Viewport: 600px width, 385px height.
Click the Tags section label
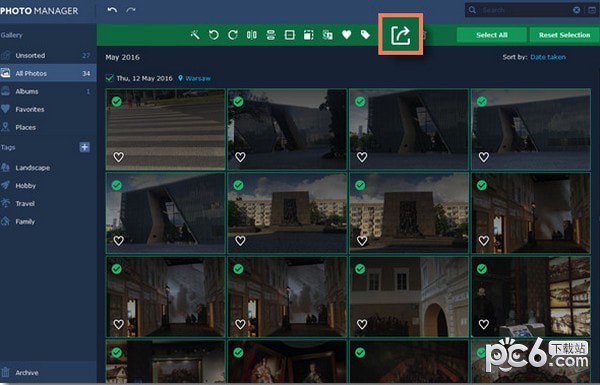[8, 147]
